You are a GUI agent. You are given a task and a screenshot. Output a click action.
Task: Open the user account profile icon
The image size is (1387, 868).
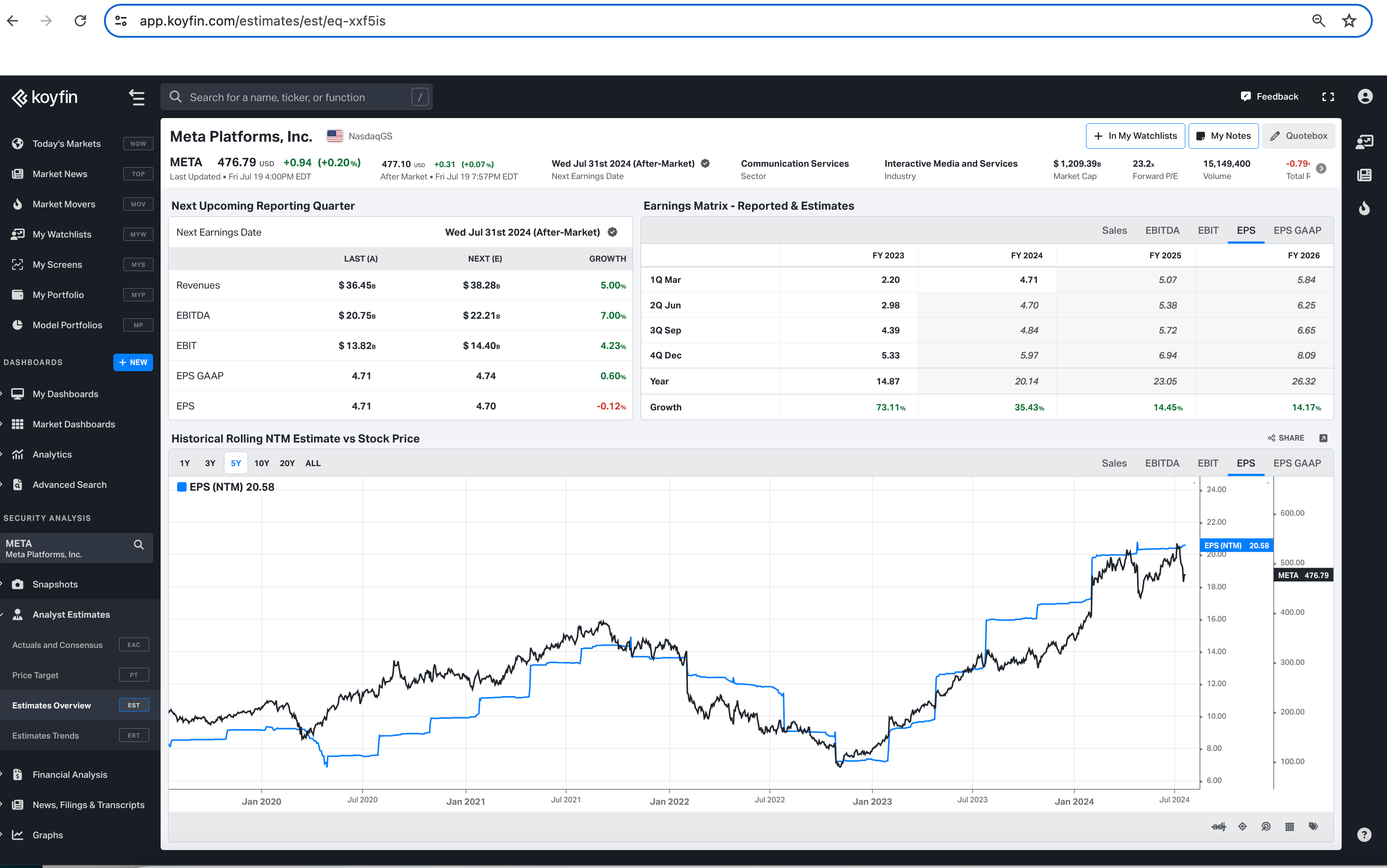point(1365,97)
